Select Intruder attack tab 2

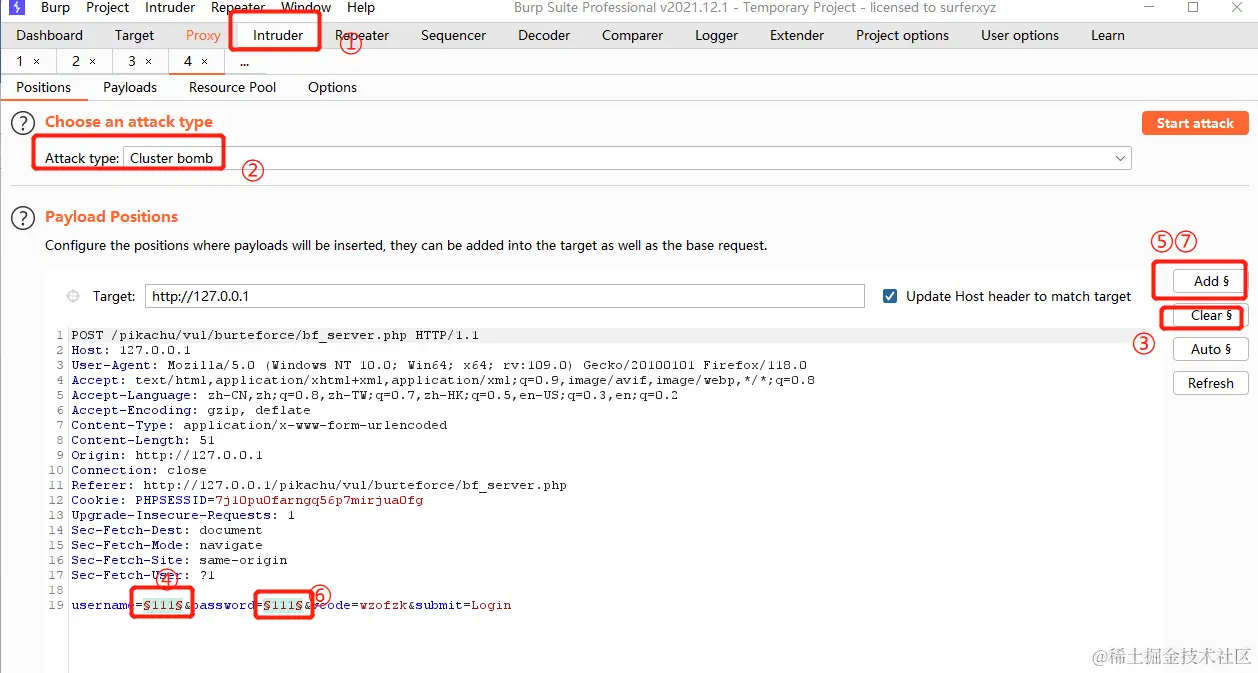[76, 61]
